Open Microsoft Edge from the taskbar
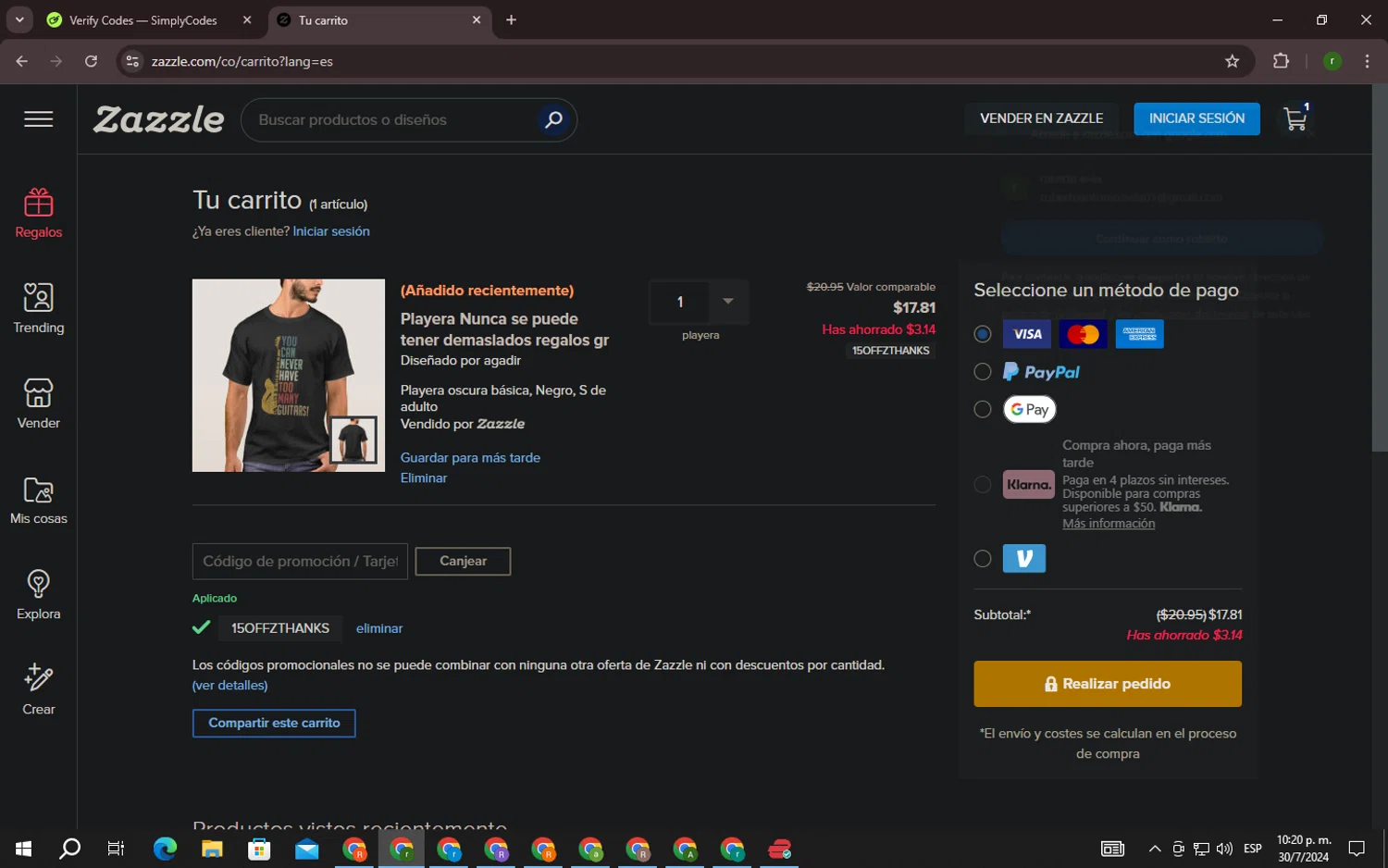Screen dimensions: 1388x868 (x=165, y=849)
